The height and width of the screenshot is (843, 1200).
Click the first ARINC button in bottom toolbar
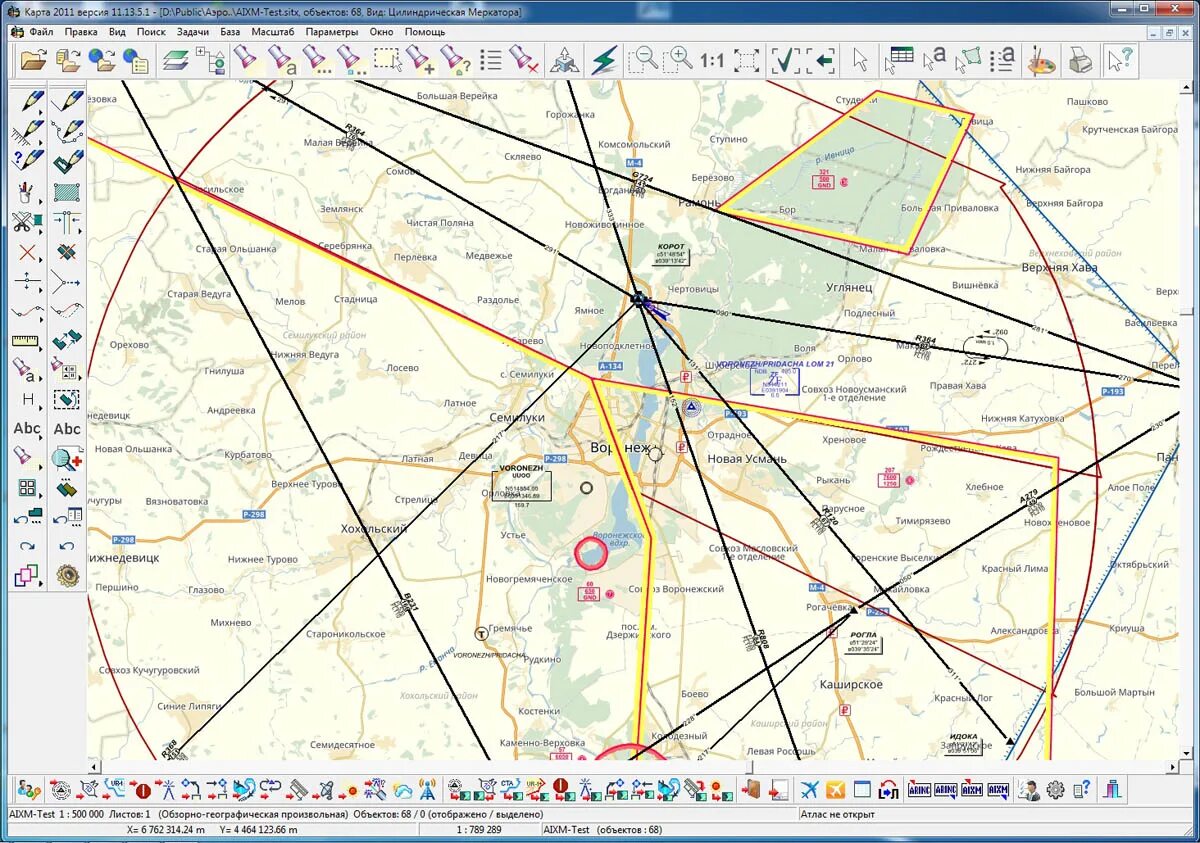919,790
